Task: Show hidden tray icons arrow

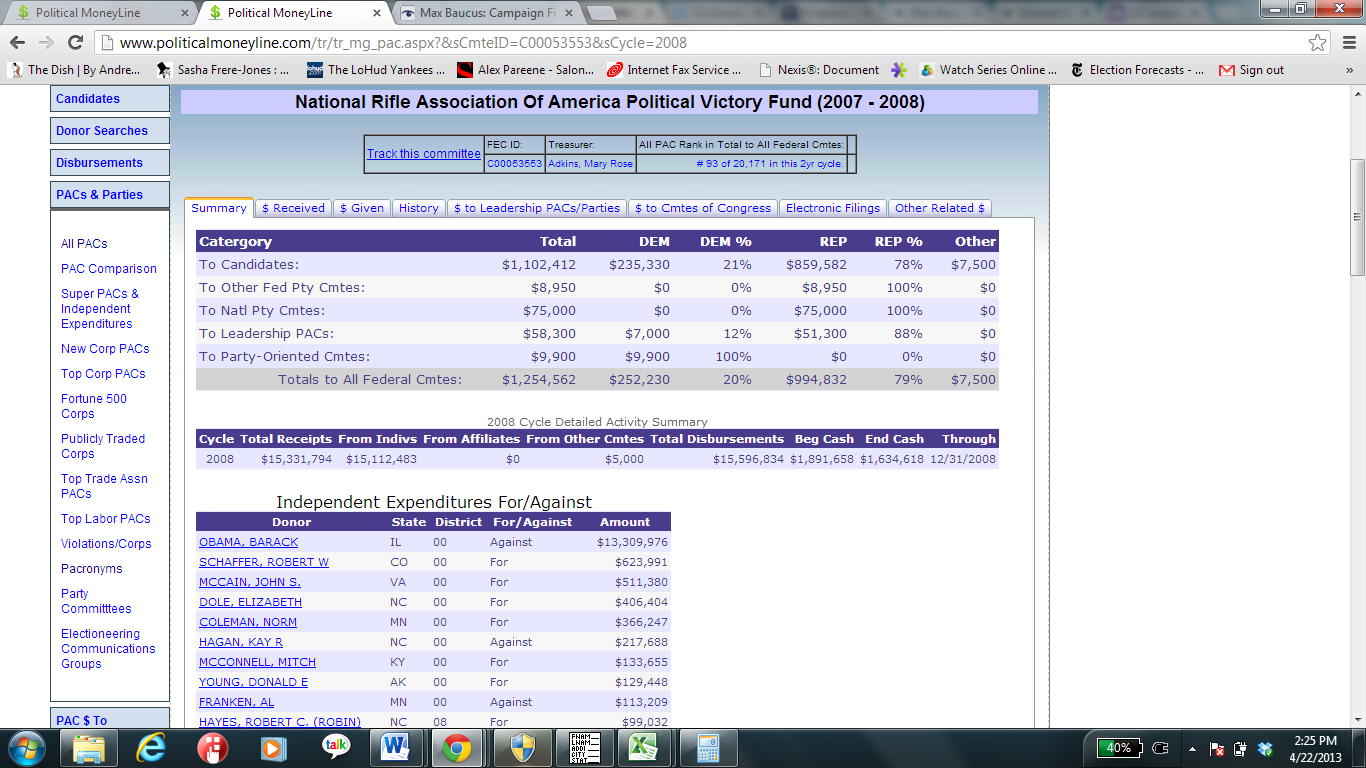Action: [1191, 748]
